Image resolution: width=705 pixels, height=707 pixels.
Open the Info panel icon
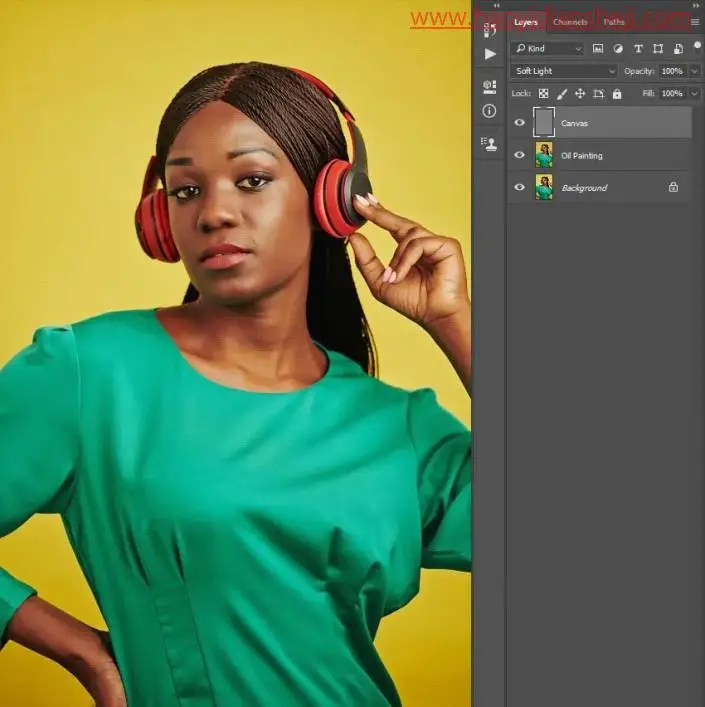pyautogui.click(x=489, y=111)
